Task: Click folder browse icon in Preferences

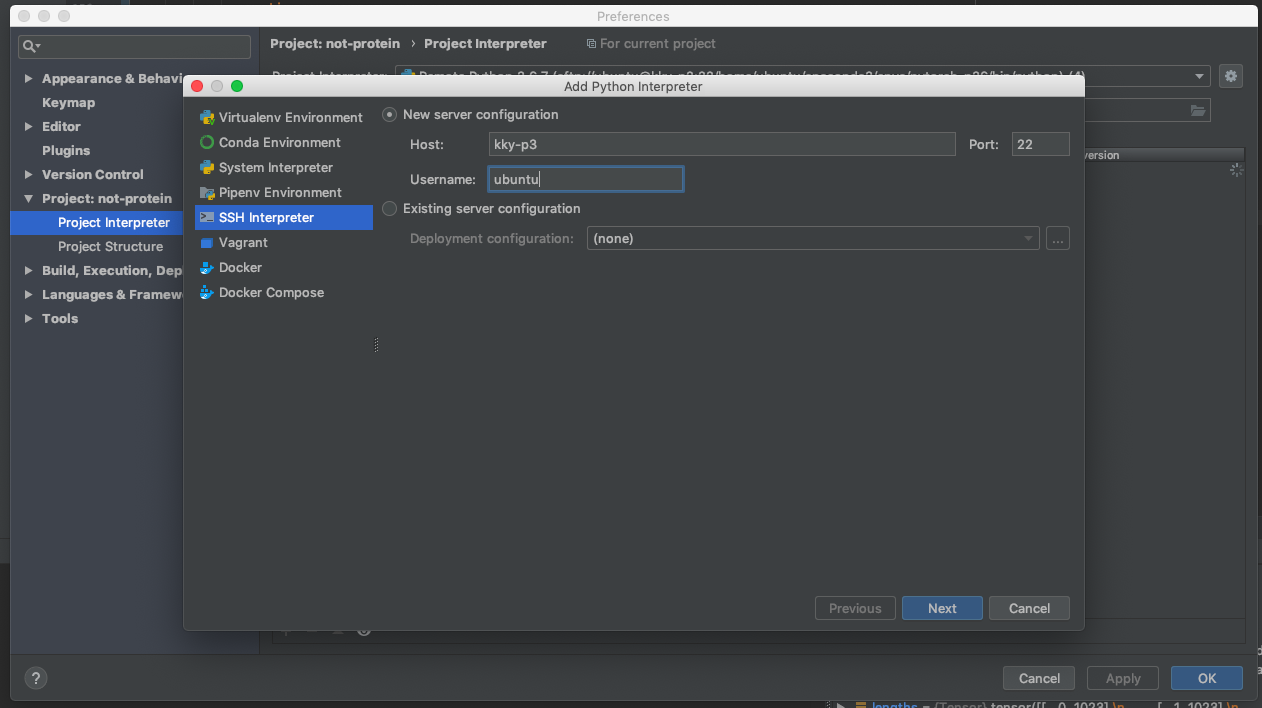Action: [x=1197, y=110]
